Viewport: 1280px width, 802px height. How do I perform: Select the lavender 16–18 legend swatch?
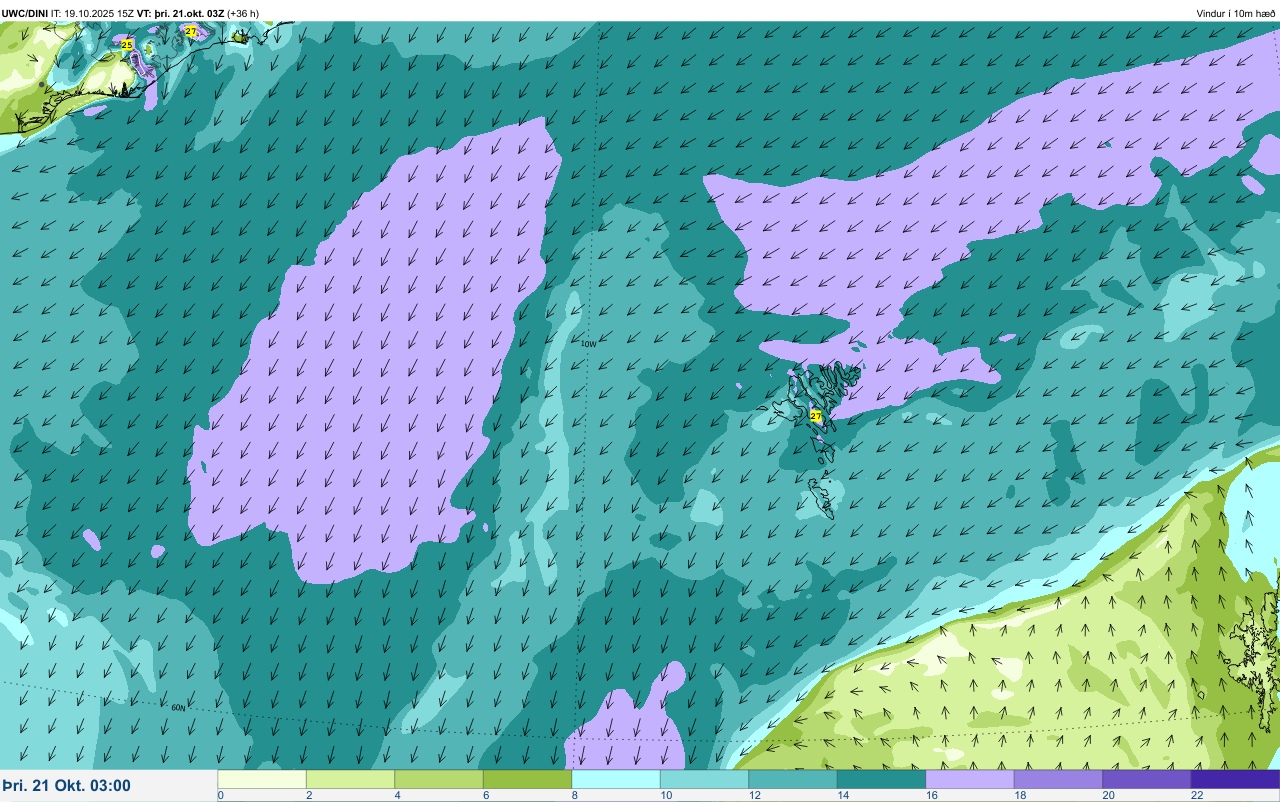[x=970, y=779]
